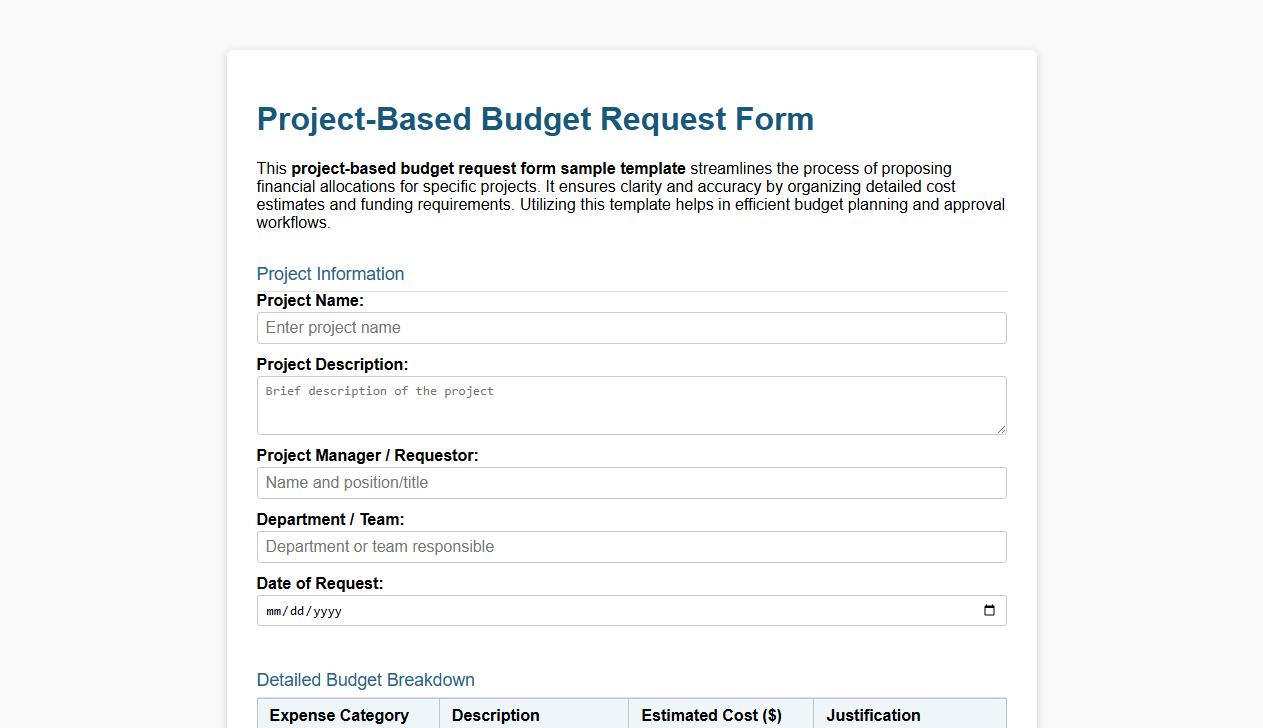Image resolution: width=1263 pixels, height=728 pixels.
Task: Click the Project Name label
Action: (310, 300)
